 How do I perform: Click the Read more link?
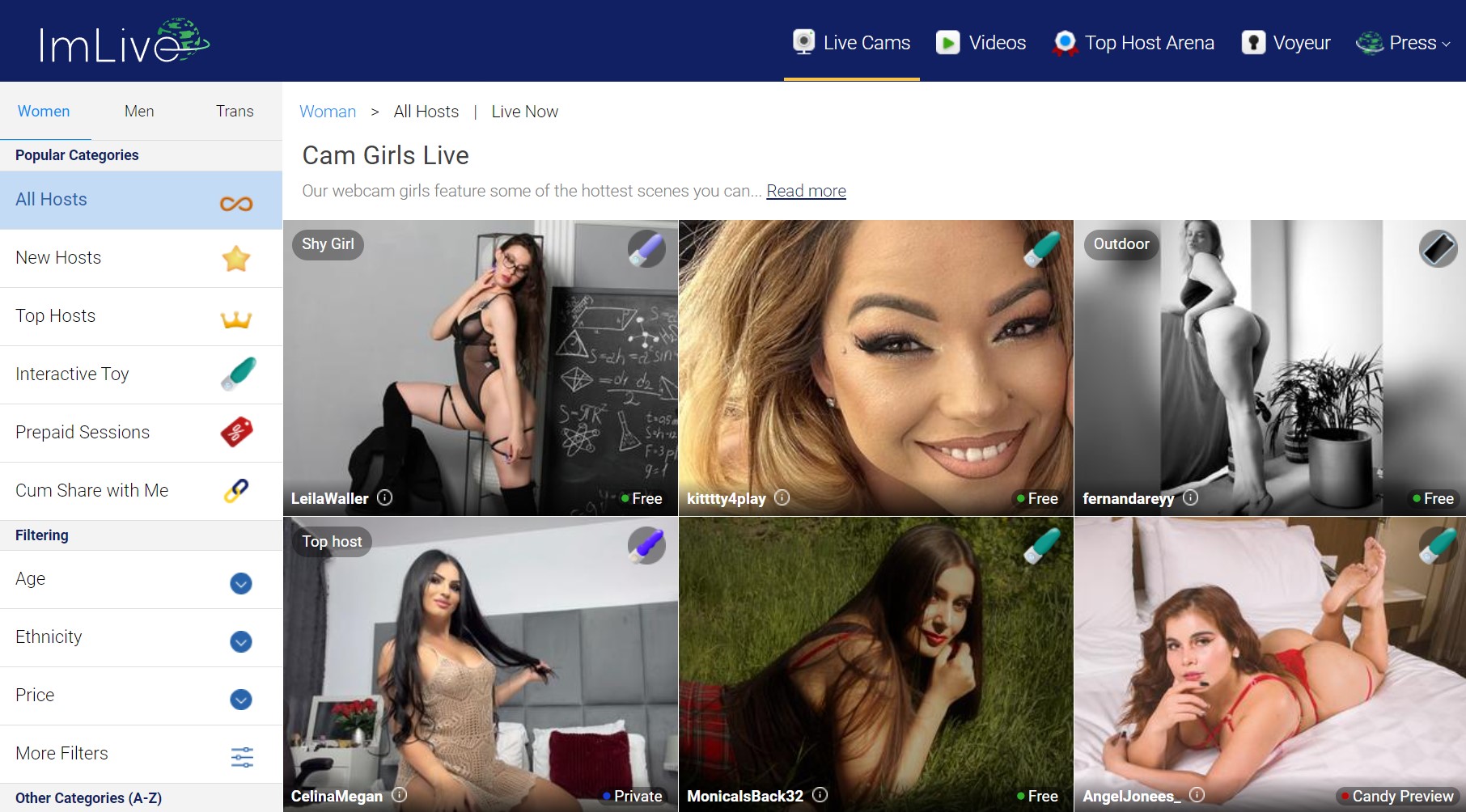pos(806,191)
